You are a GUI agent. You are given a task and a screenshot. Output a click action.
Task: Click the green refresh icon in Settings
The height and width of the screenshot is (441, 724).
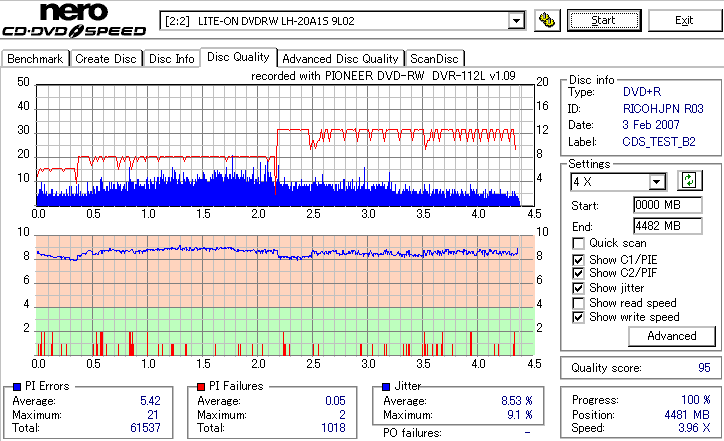(689, 181)
